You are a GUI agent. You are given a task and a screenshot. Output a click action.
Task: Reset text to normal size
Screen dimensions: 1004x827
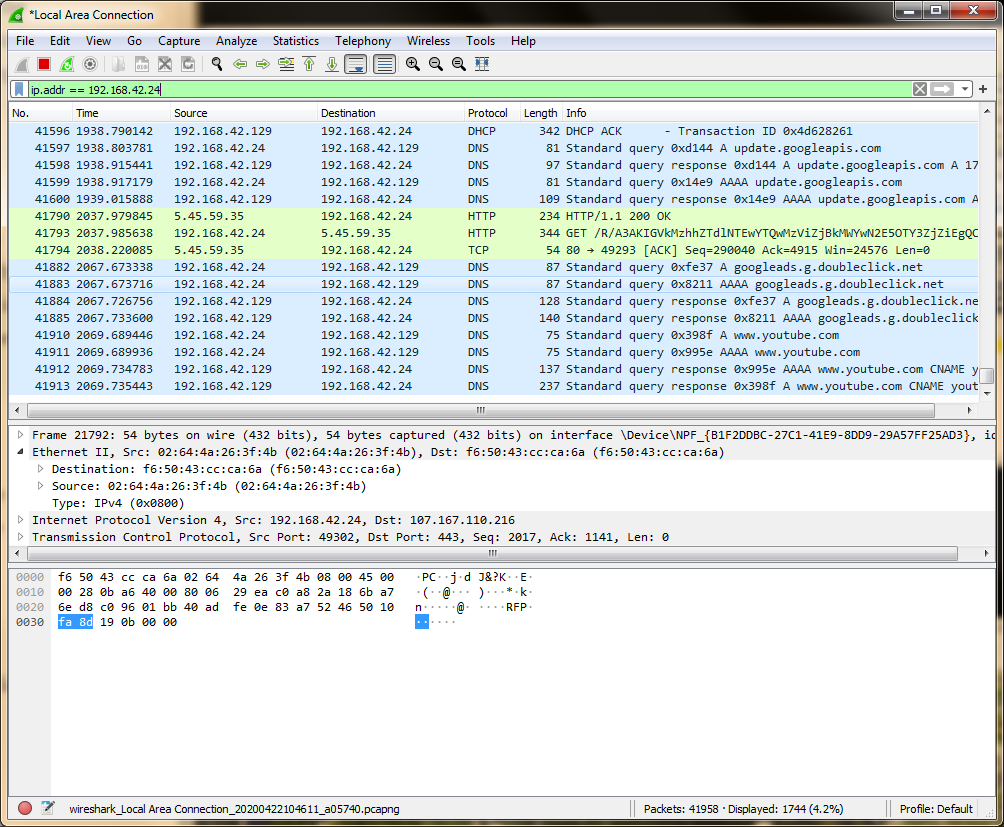click(x=459, y=64)
